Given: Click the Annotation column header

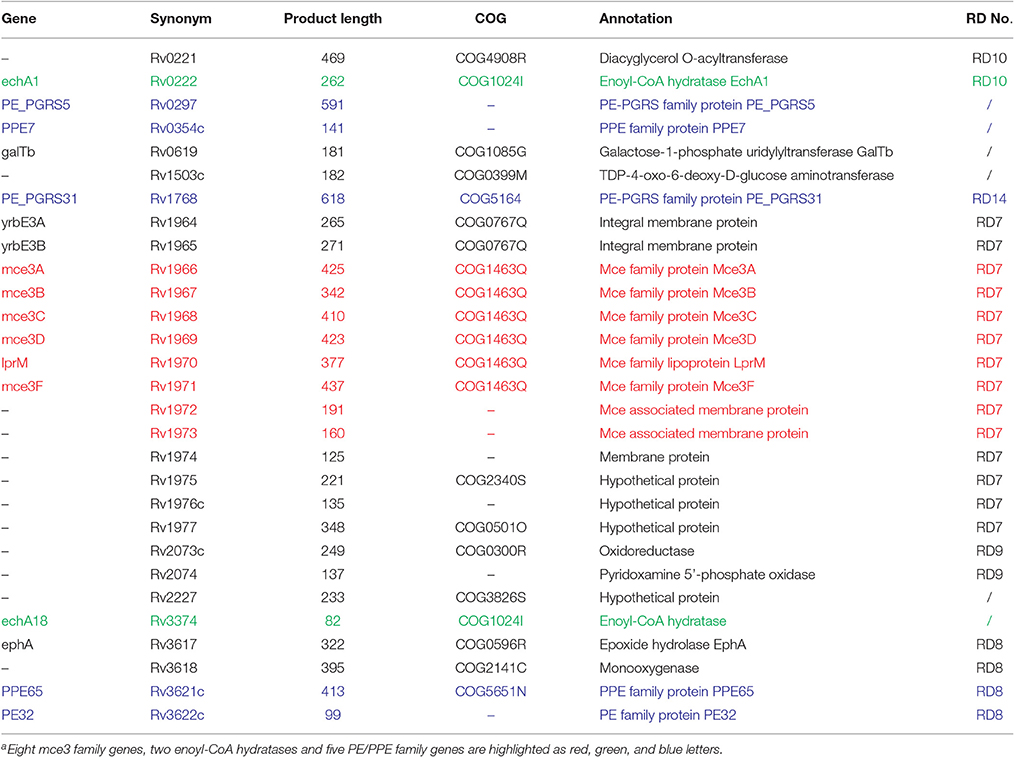Looking at the screenshot, I should (636, 19).
